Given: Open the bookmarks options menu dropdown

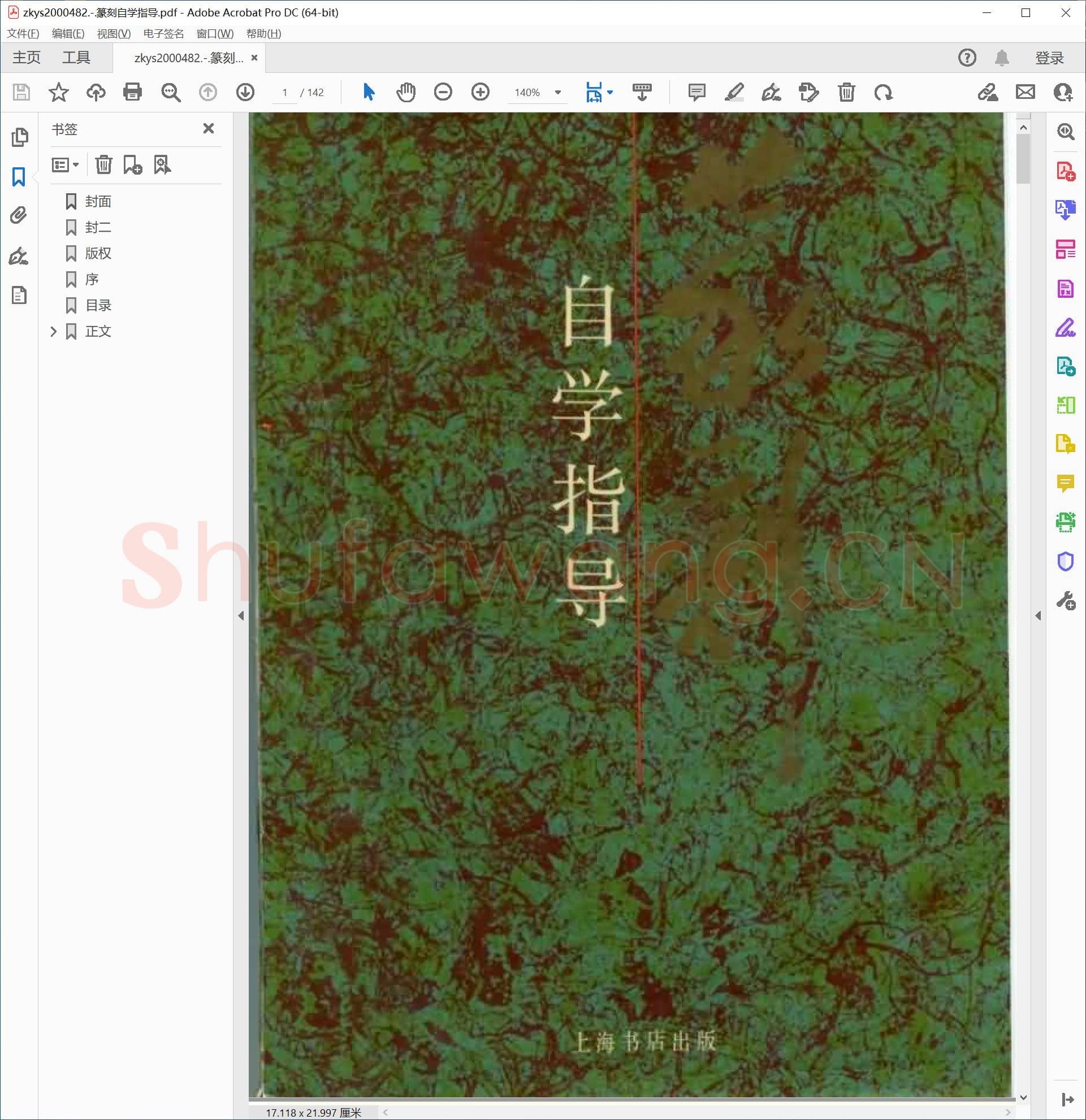Looking at the screenshot, I should 64,165.
